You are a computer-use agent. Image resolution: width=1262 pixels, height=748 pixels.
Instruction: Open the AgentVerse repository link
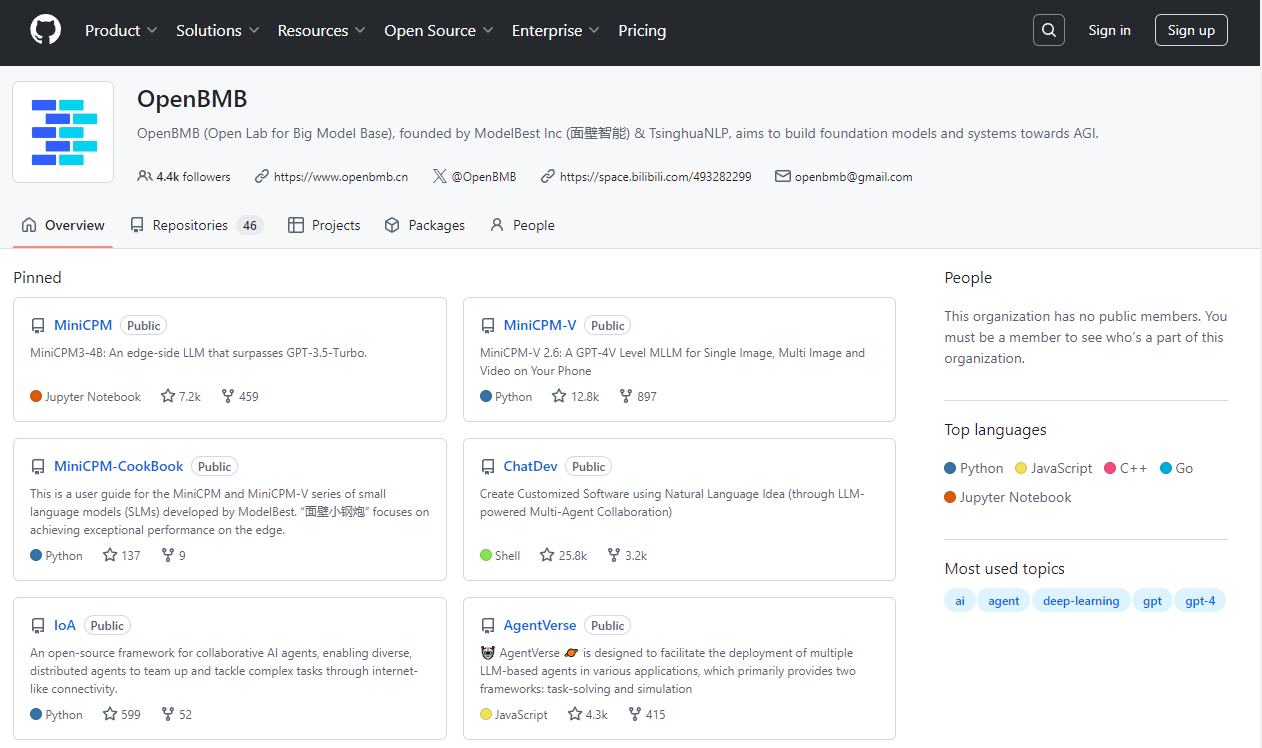[540, 626]
